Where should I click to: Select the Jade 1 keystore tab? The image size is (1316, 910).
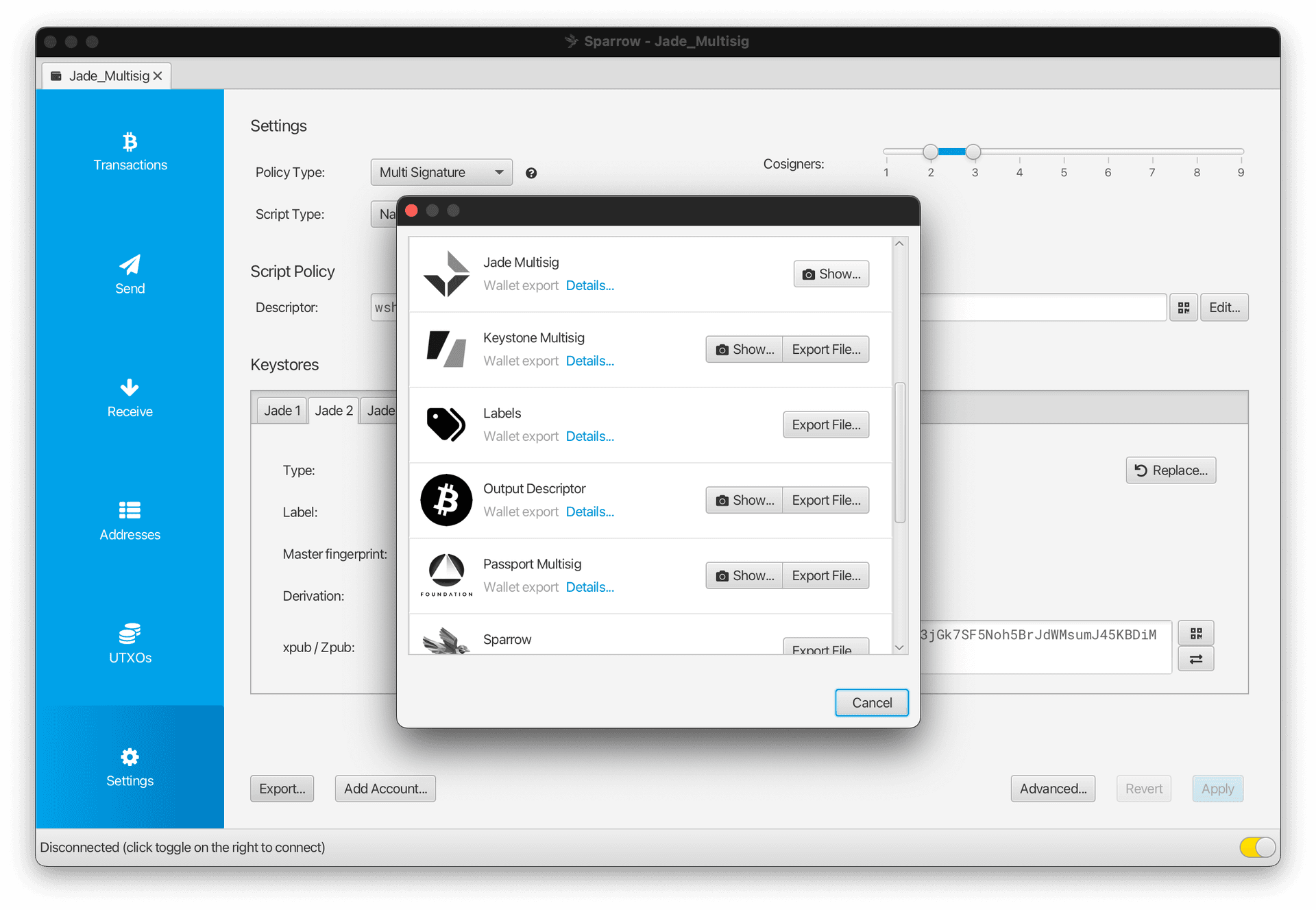[x=282, y=411]
